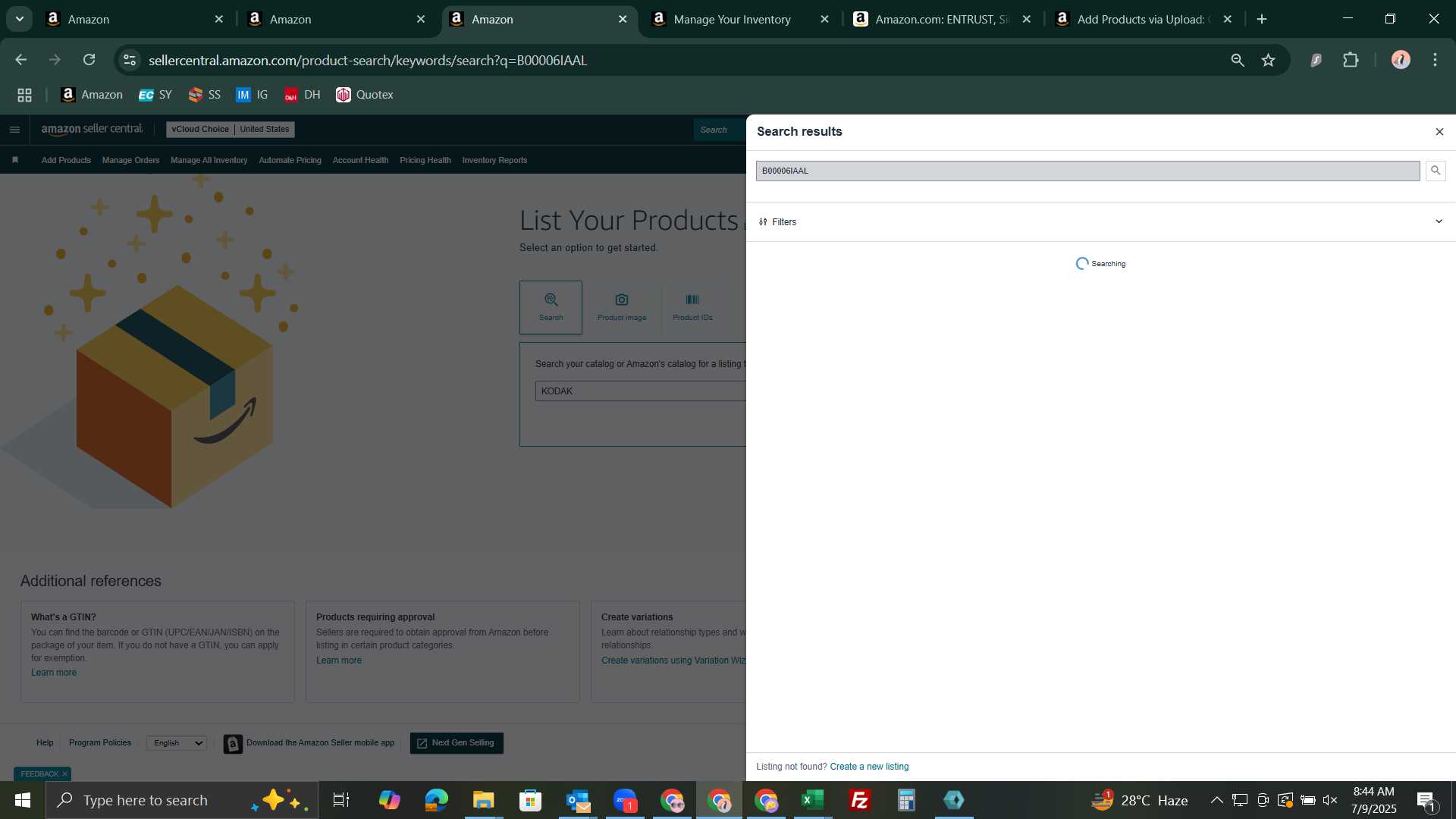Open the apps grid in bookmarks bar

pos(25,95)
